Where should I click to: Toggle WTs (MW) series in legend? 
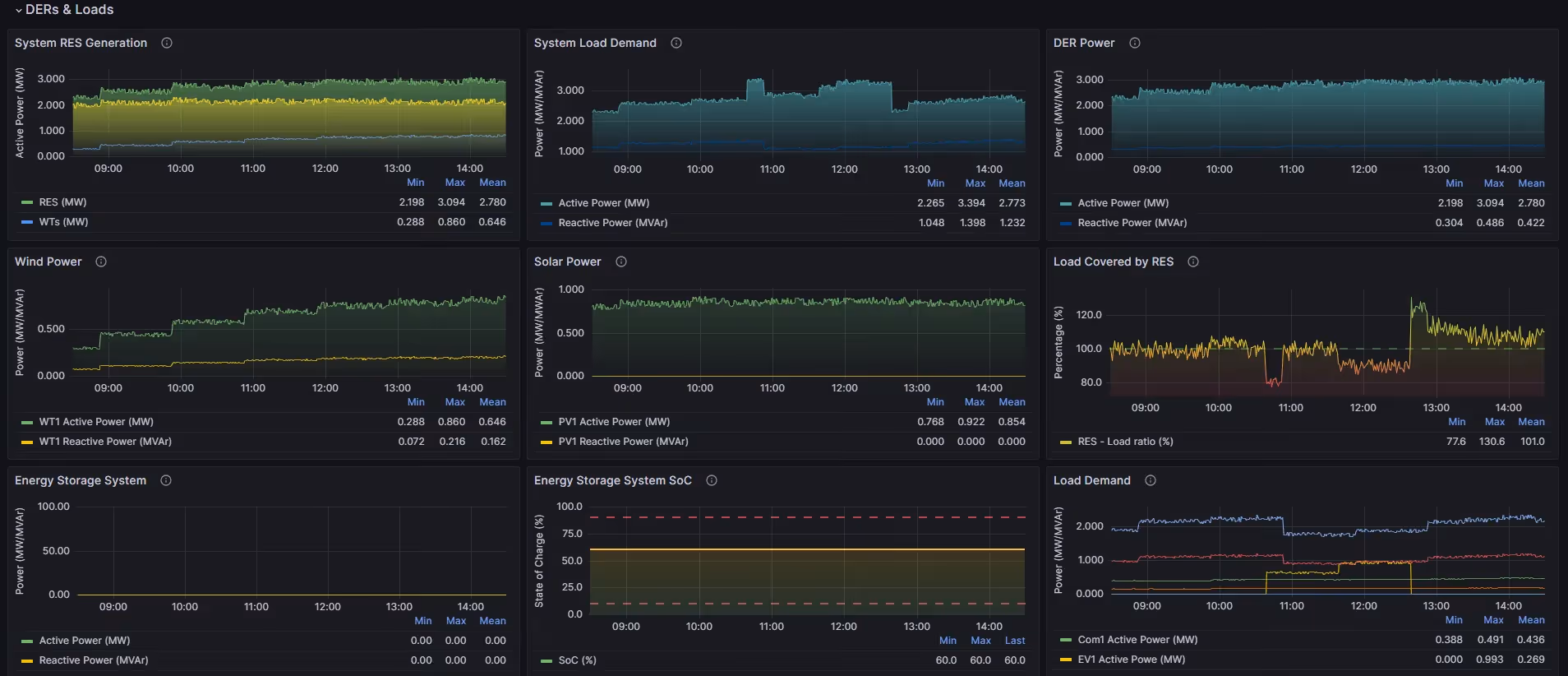click(x=63, y=222)
